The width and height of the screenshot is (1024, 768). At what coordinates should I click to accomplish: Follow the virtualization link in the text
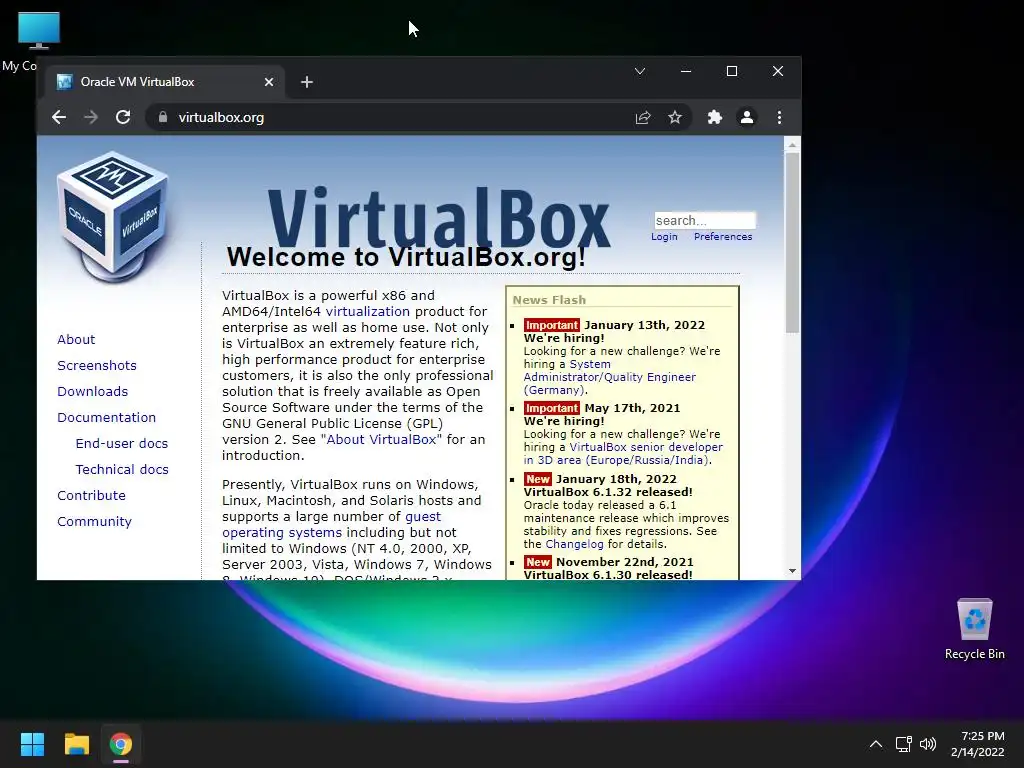tap(368, 312)
